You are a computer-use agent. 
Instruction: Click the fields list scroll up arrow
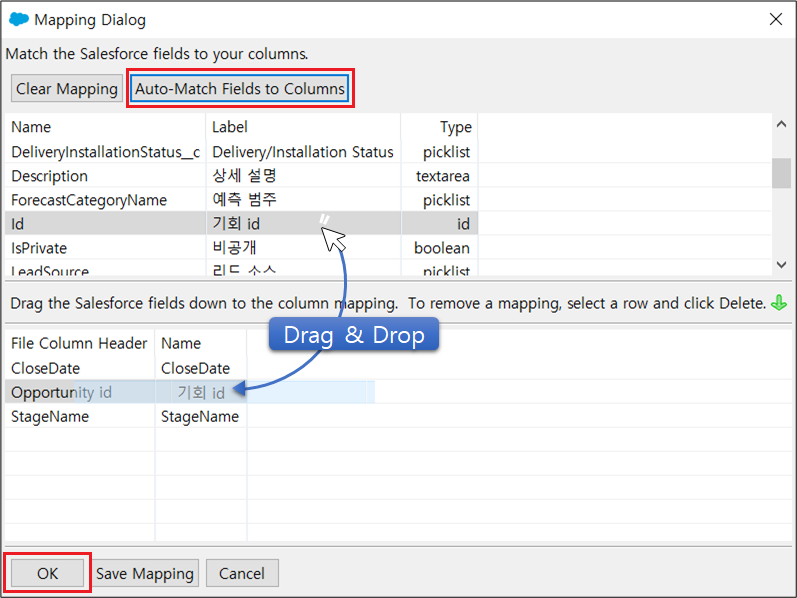click(781, 124)
